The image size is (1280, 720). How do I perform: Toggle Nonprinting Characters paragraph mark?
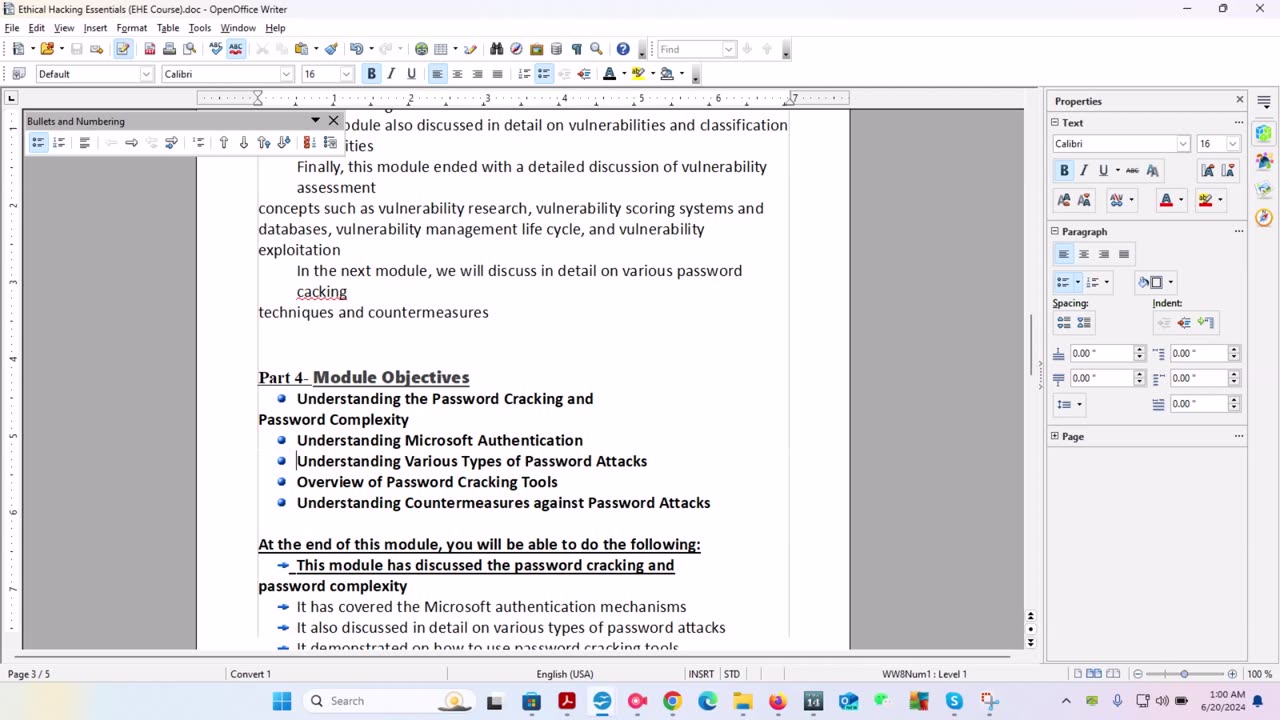click(576, 49)
